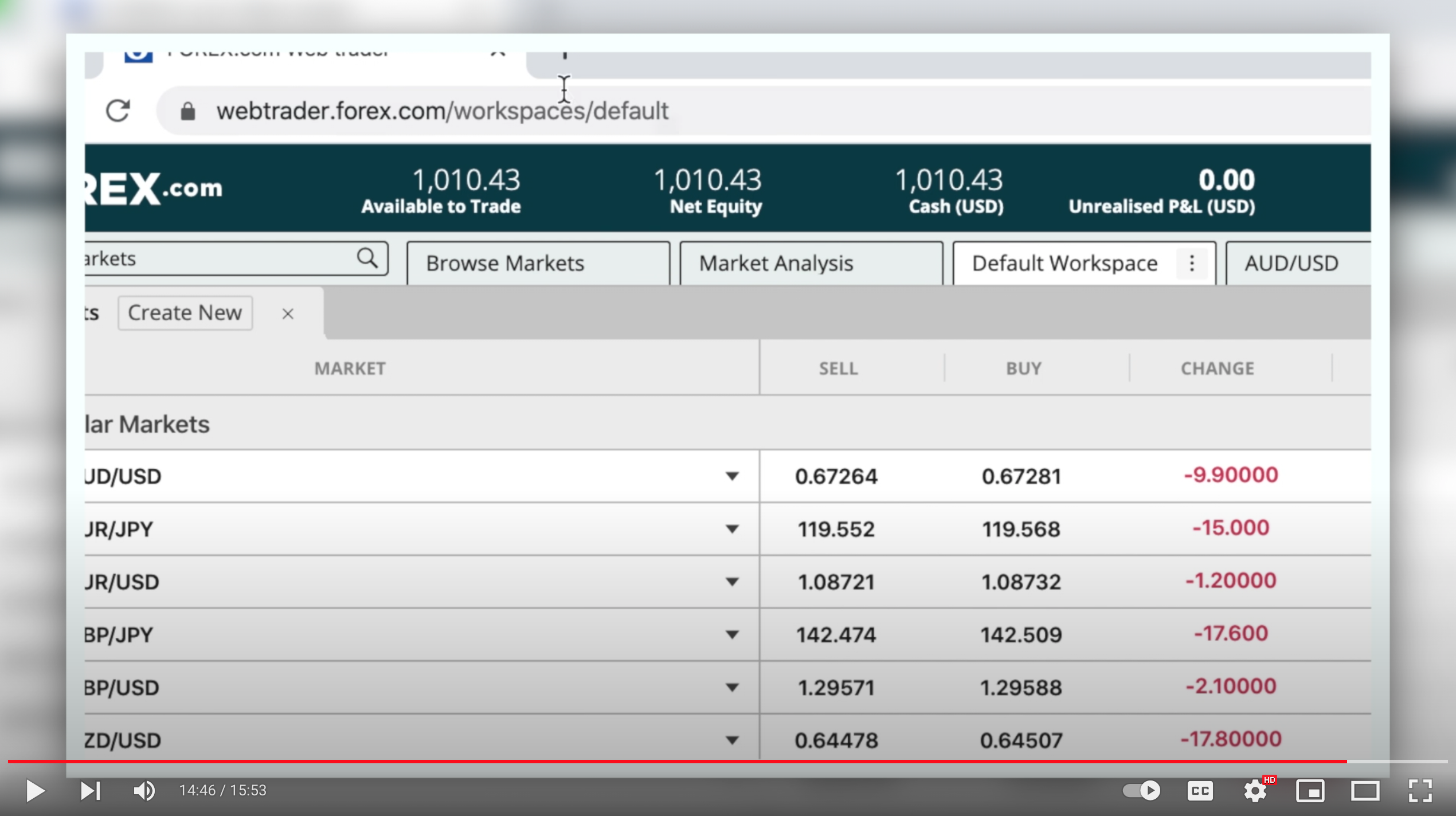Expand the GBP/USD row dropdown arrow
Viewport: 1456px width, 816px height.
tap(732, 688)
